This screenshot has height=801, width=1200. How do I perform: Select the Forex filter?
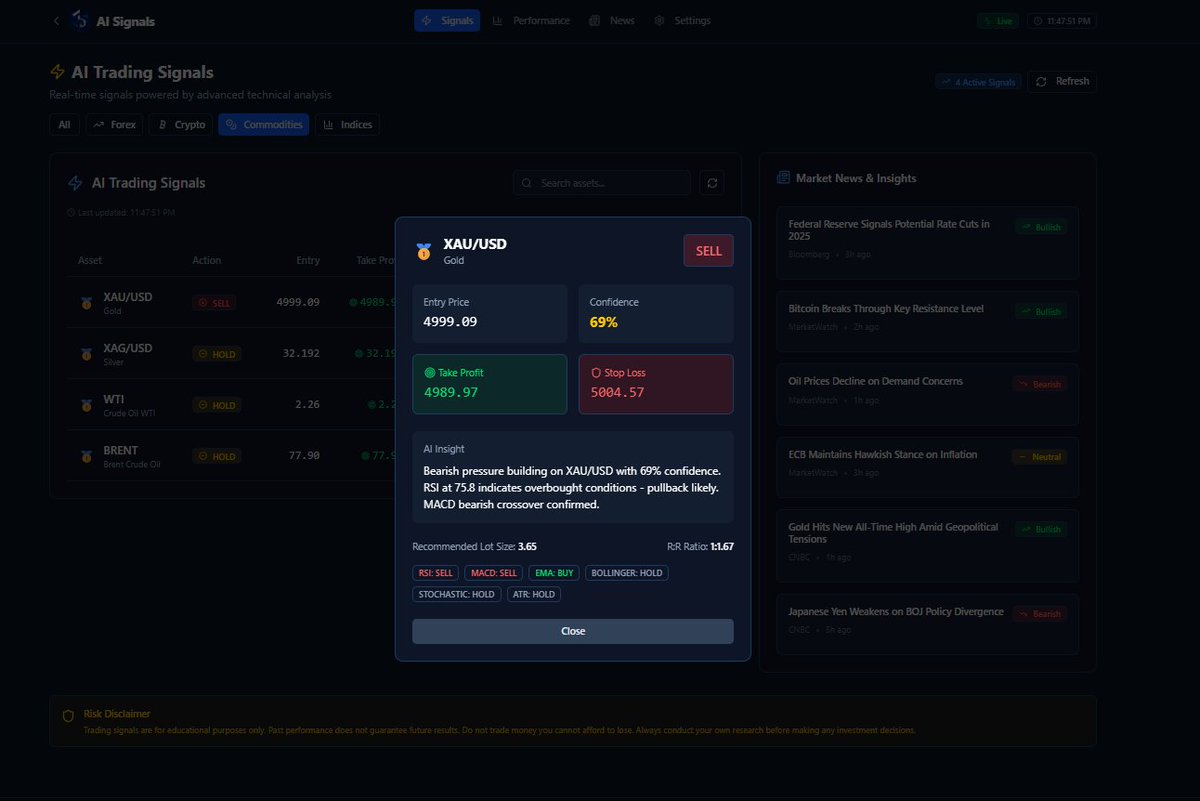(114, 125)
